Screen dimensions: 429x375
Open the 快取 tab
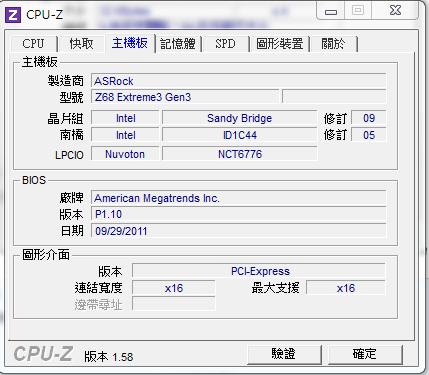click(81, 44)
